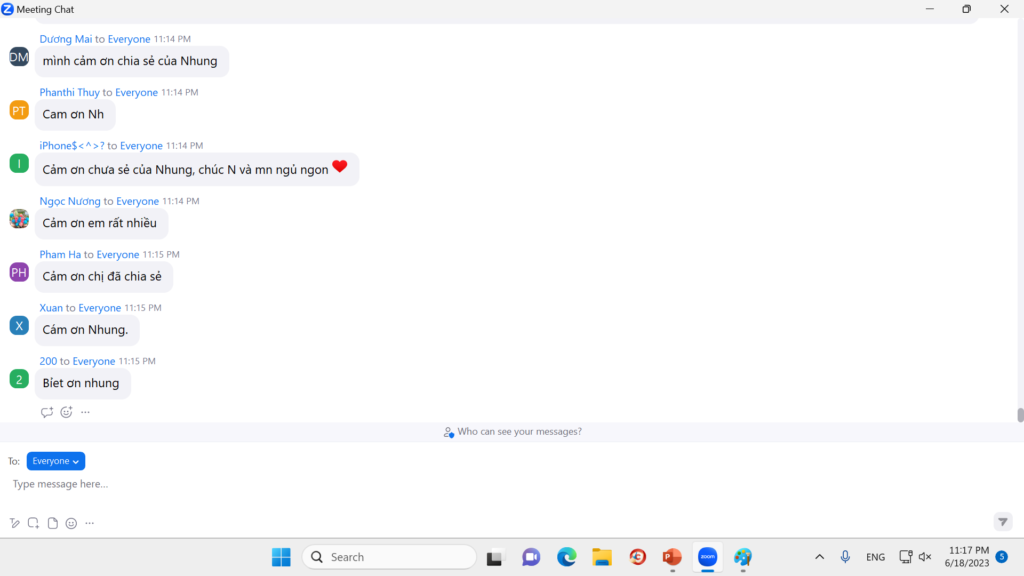Viewport: 1024px width, 576px height.
Task: Click the send message button
Action: coord(1002,522)
